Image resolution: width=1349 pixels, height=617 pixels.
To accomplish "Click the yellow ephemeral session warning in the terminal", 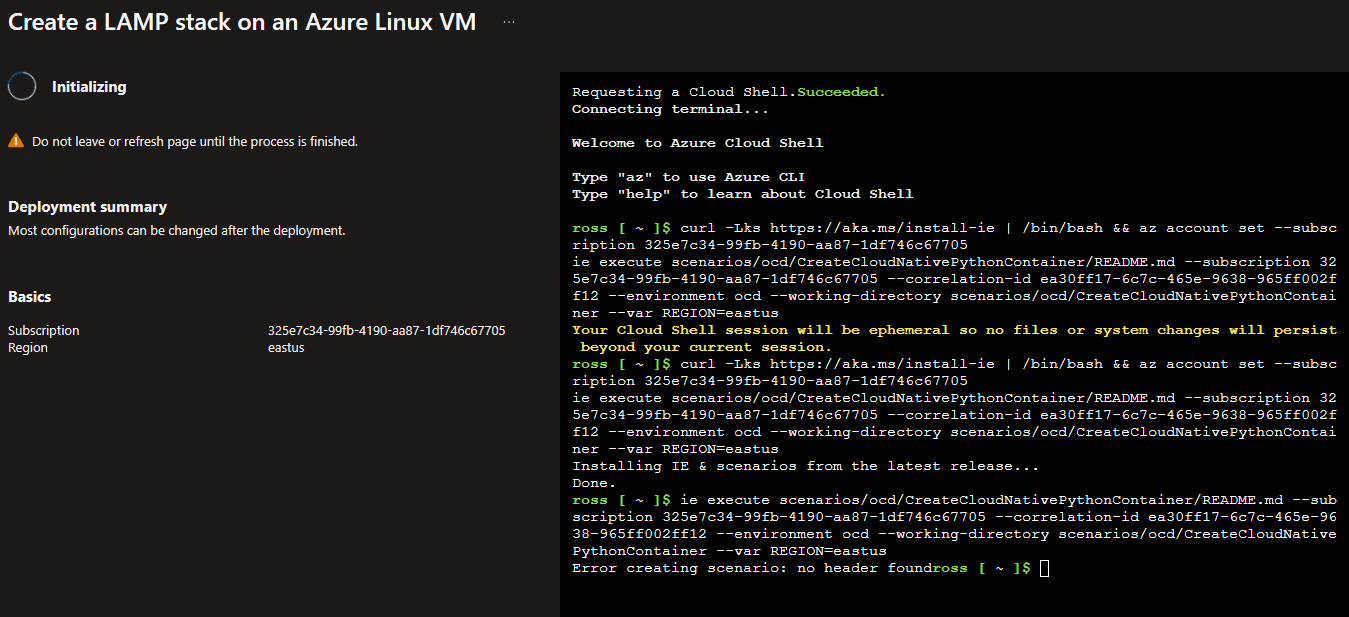I will pyautogui.click(x=954, y=338).
